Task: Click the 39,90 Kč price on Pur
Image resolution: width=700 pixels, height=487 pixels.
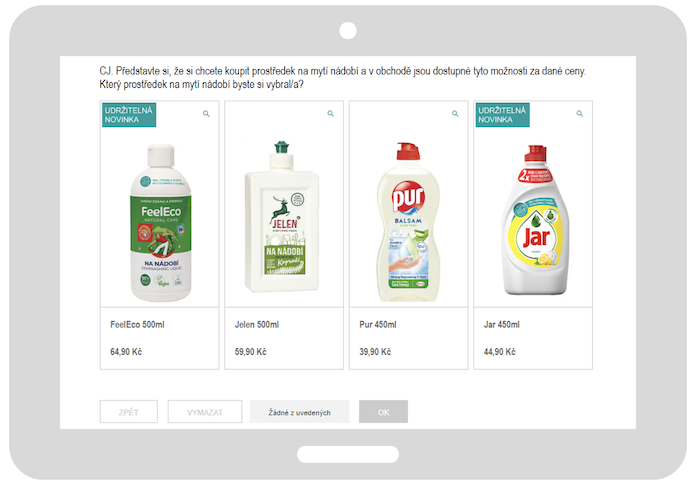Action: tap(375, 352)
